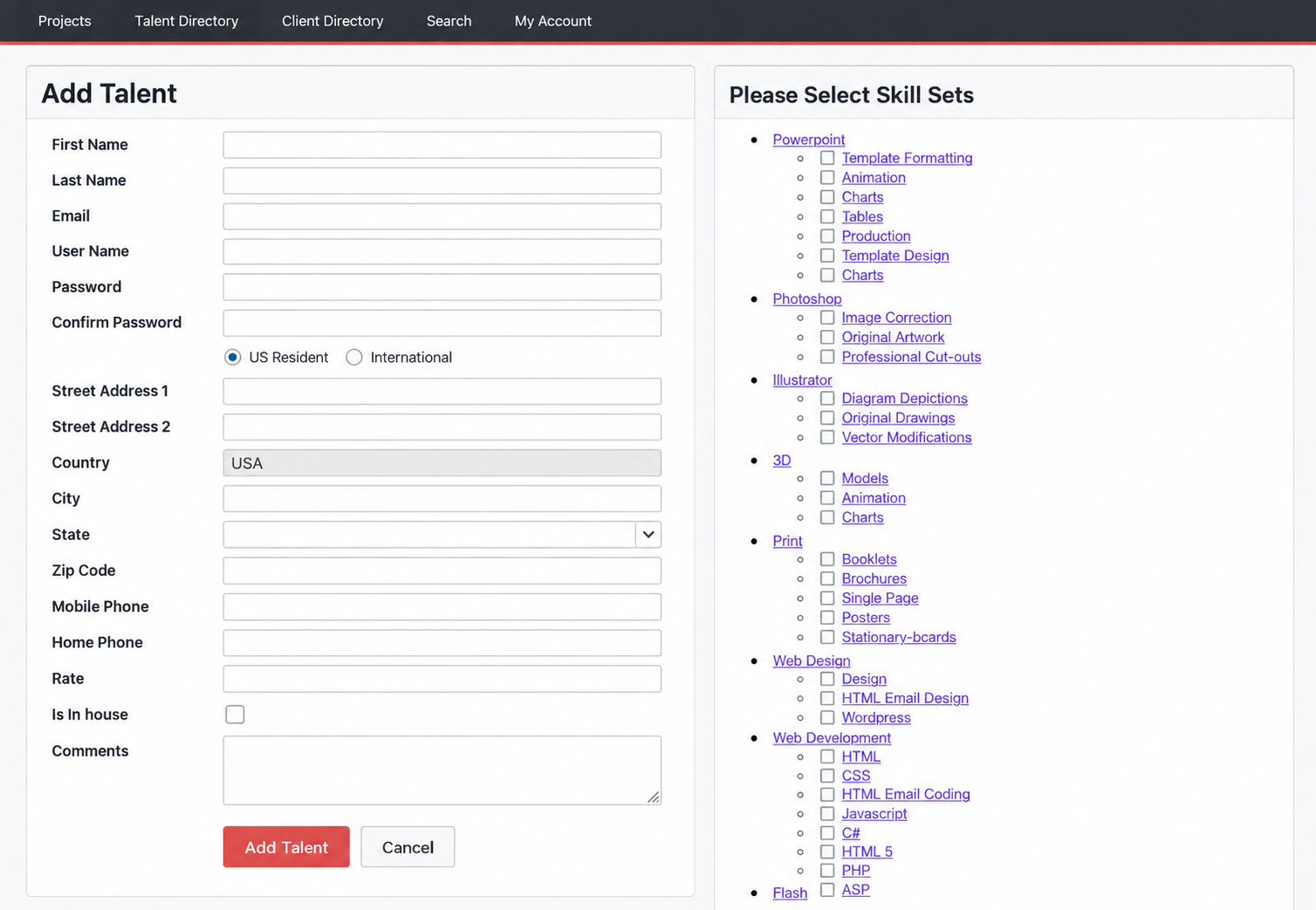Check the Image Correction checkbox

point(827,318)
